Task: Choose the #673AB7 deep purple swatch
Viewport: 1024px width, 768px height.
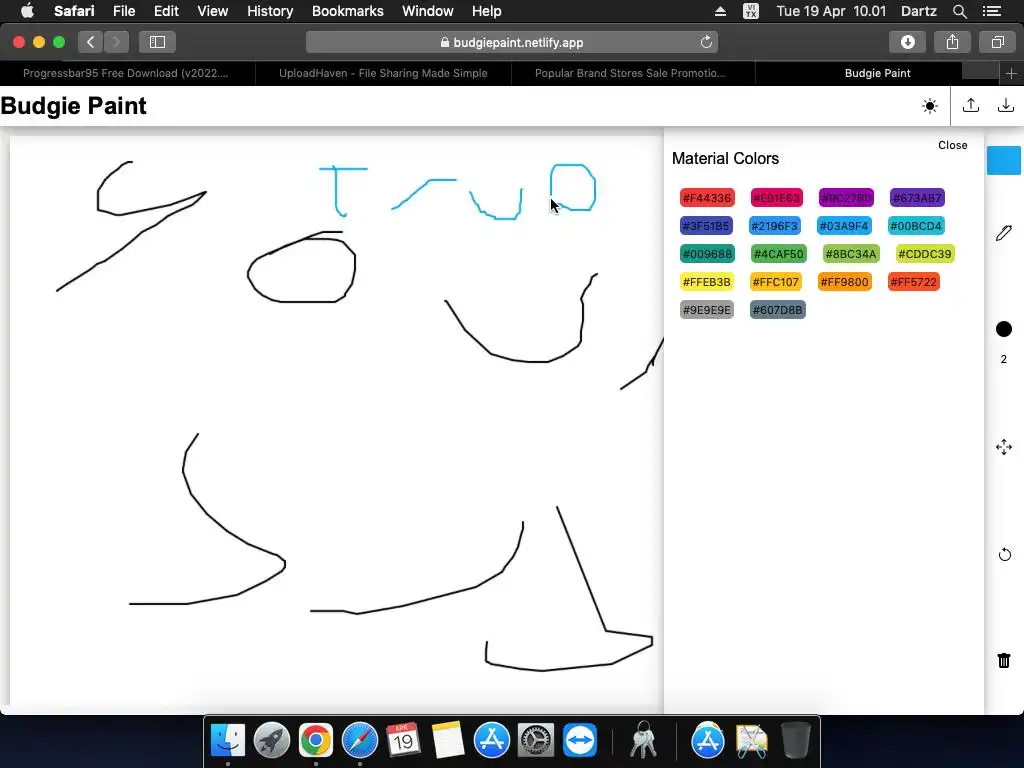Action: point(917,198)
